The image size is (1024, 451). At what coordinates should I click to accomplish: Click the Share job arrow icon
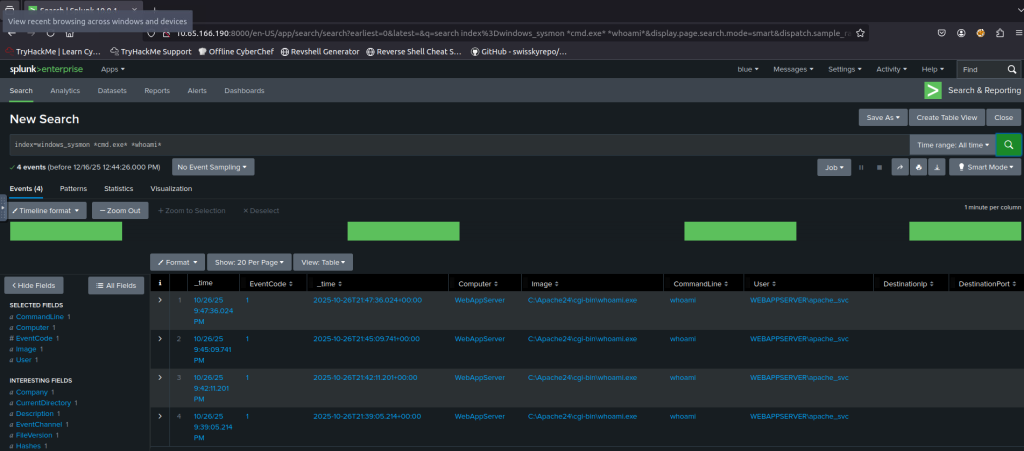click(x=899, y=167)
